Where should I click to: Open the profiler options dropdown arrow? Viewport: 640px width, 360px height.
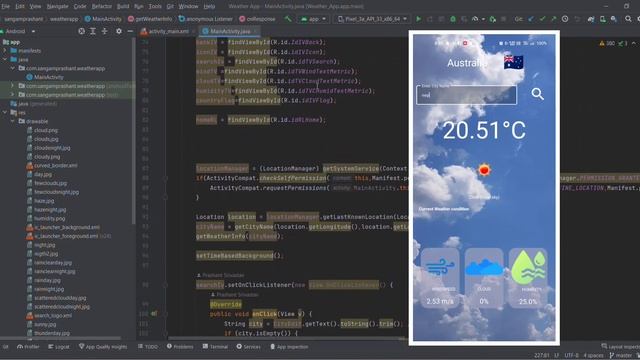(483, 19)
